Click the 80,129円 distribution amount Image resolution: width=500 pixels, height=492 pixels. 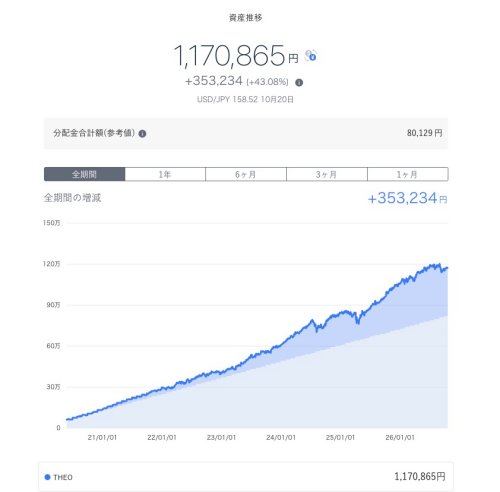point(424,133)
